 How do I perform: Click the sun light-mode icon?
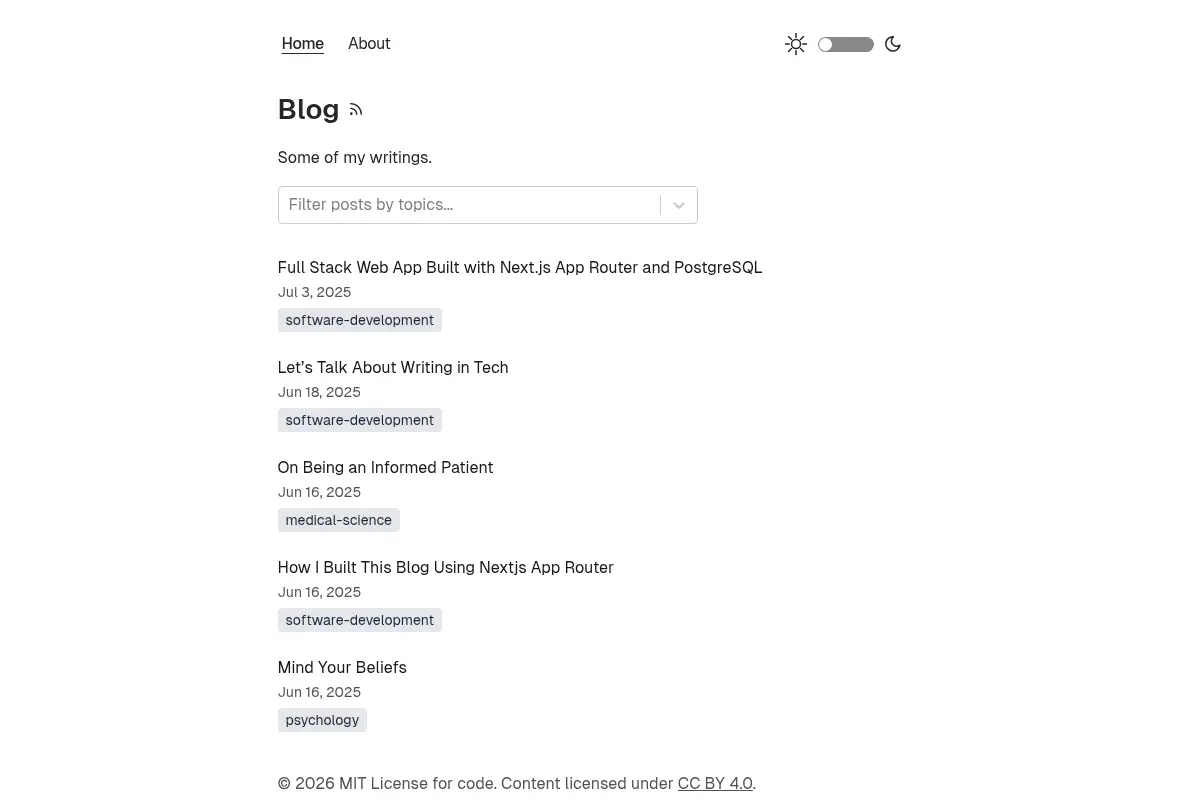click(796, 44)
